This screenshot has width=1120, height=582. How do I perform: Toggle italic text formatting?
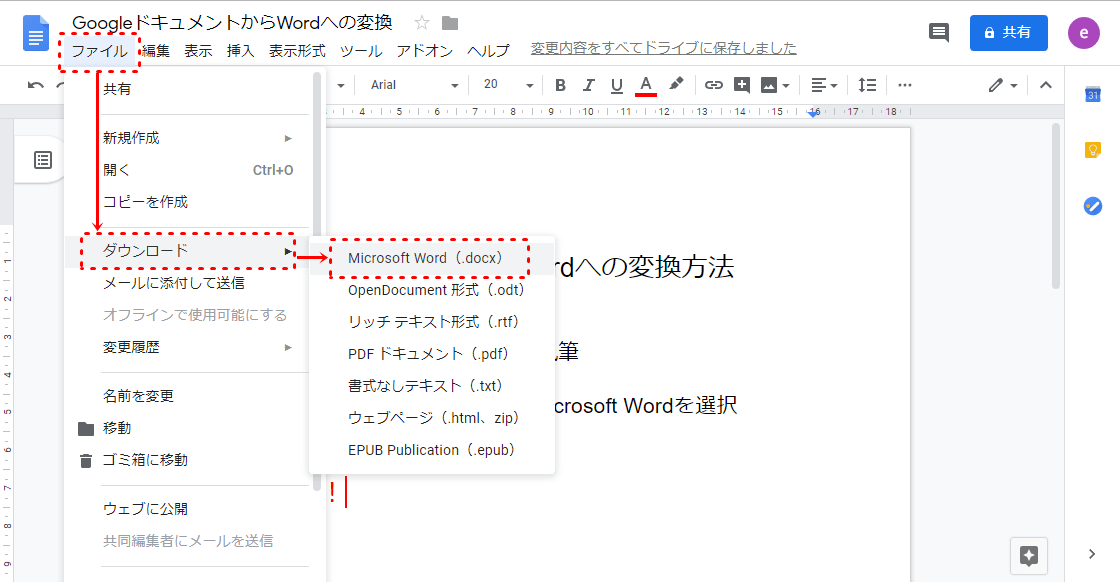(x=588, y=85)
